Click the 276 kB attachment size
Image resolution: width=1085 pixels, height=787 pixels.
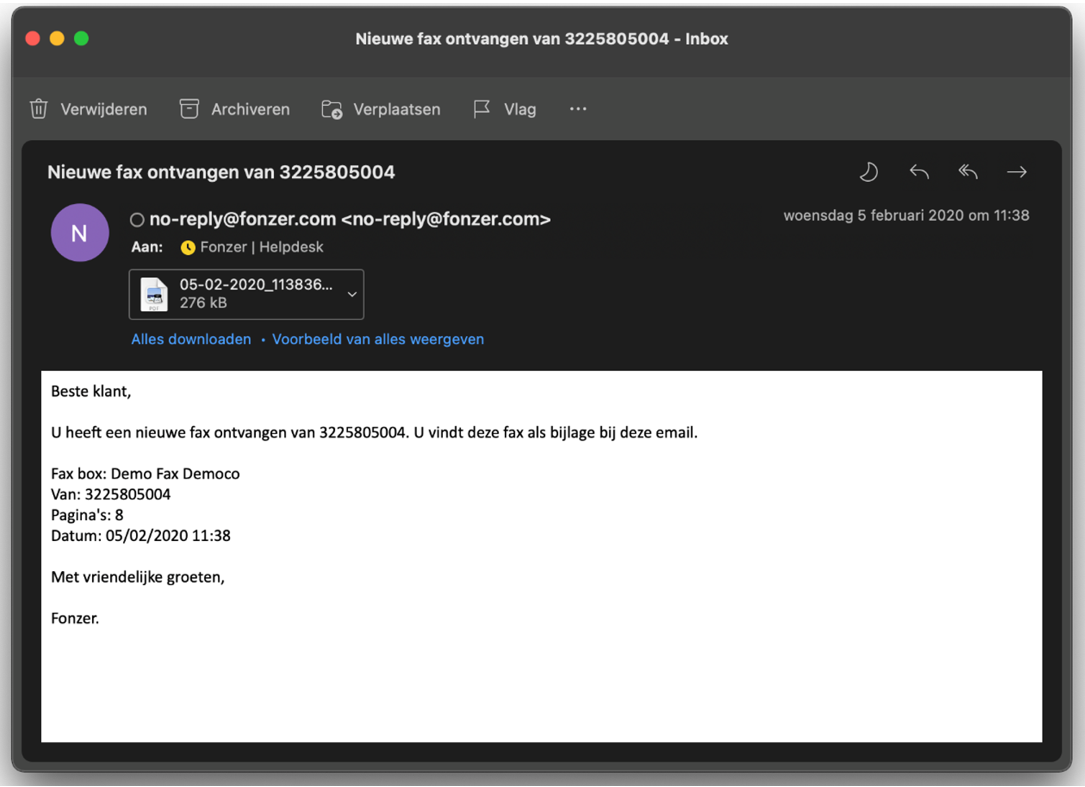tap(203, 302)
